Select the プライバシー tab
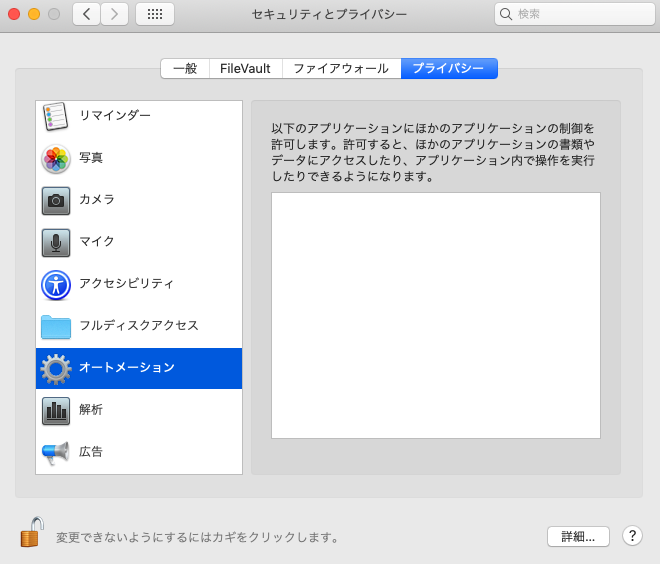 click(449, 68)
